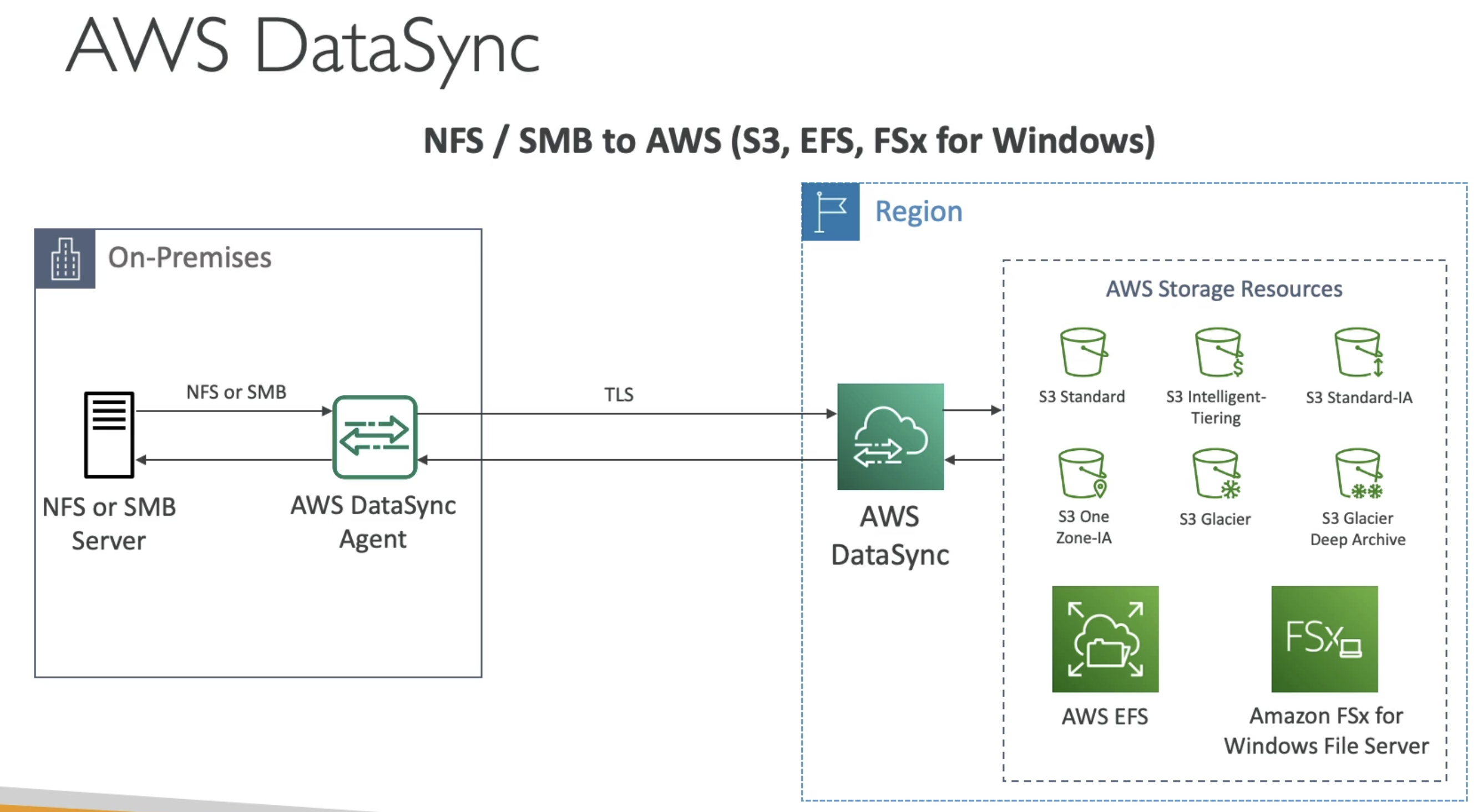Select the S3 Standard-IA bucket icon
The image size is (1478, 812).
pos(1359,352)
